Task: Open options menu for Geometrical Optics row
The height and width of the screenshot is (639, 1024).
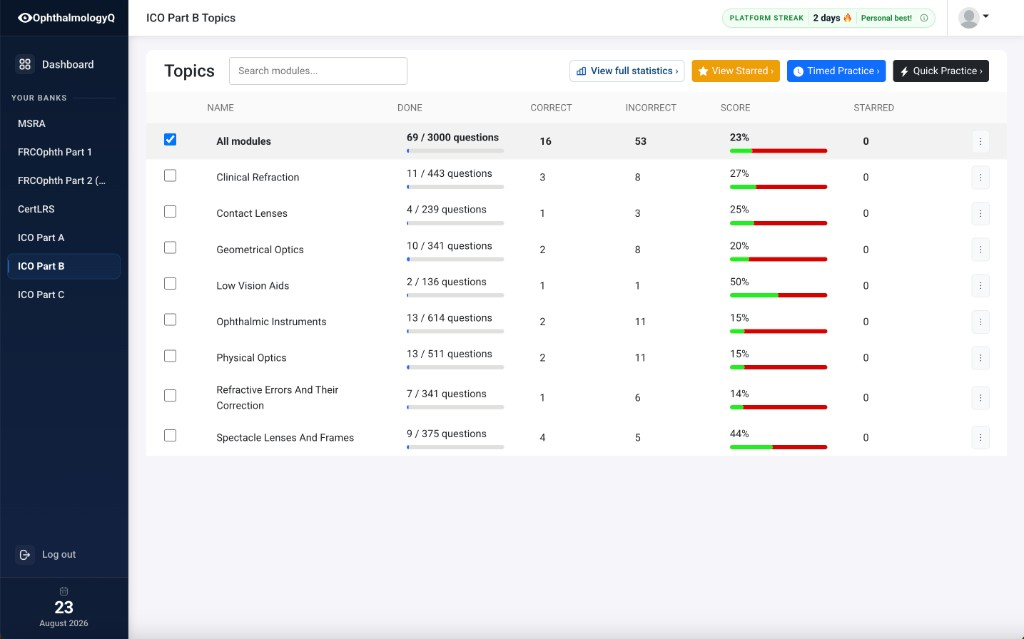Action: click(x=980, y=249)
